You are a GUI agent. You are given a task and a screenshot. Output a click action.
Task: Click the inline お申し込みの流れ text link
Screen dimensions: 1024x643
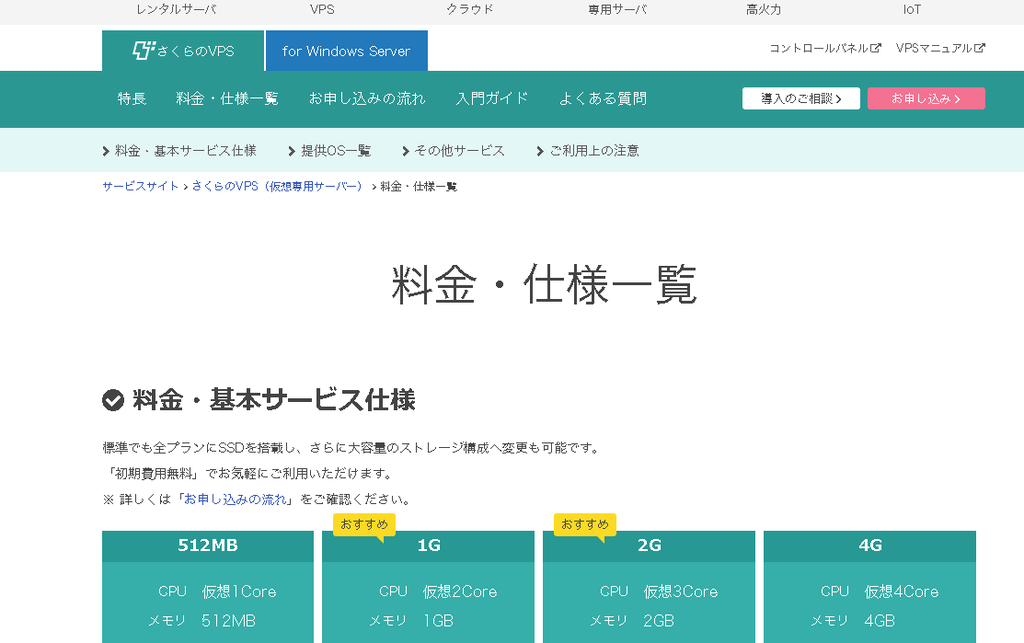point(235,499)
